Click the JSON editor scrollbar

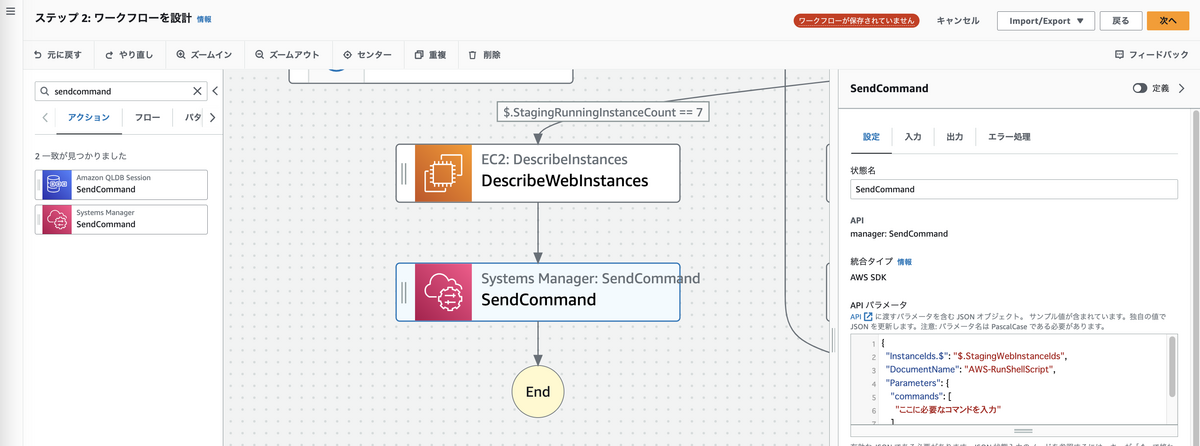point(1171,365)
